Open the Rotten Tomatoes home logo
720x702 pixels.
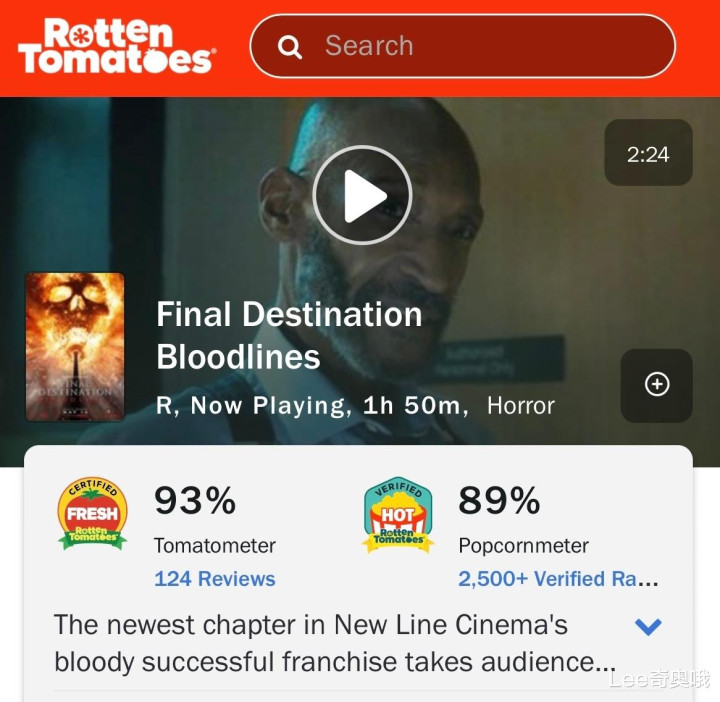coord(117,46)
